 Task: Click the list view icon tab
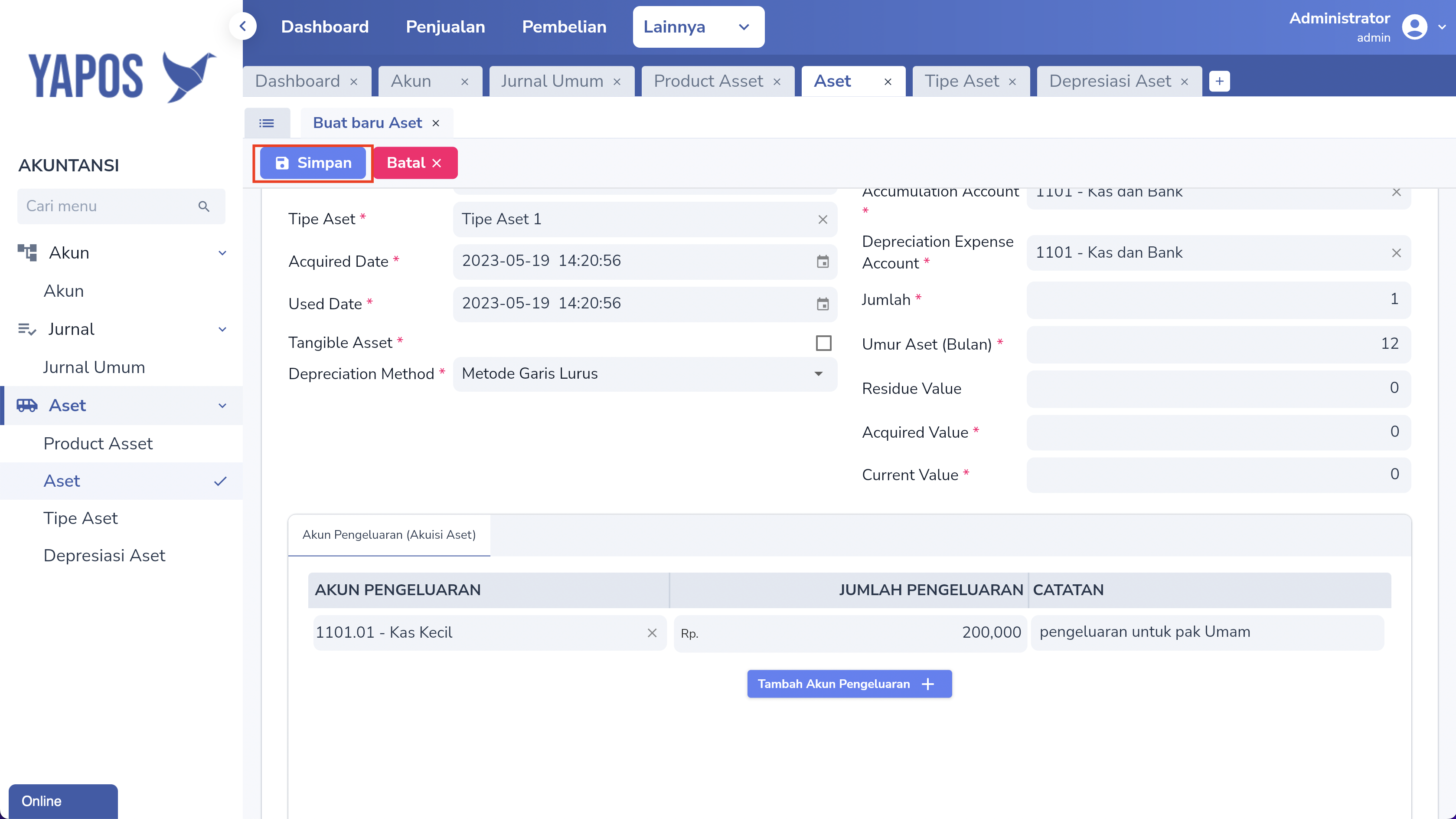267,123
